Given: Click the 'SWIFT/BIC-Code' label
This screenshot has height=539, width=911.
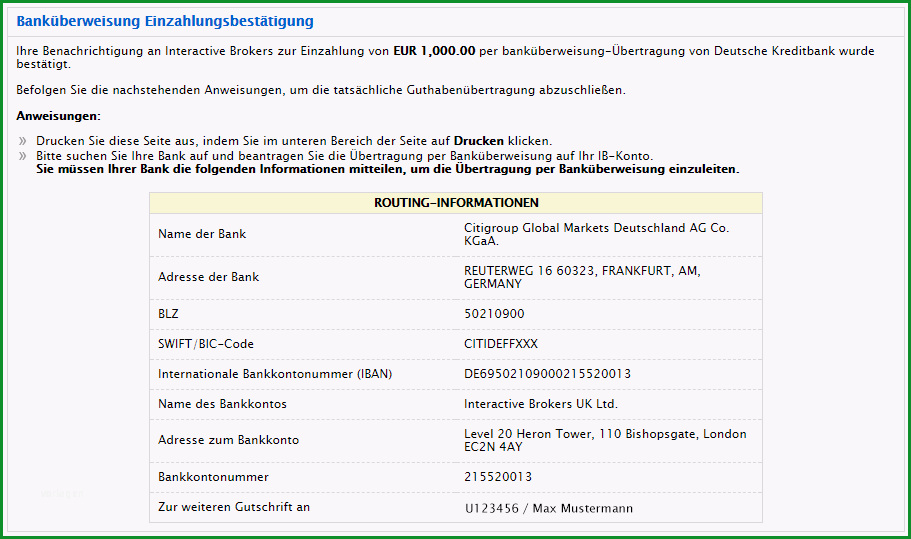Looking at the screenshot, I should click(206, 344).
